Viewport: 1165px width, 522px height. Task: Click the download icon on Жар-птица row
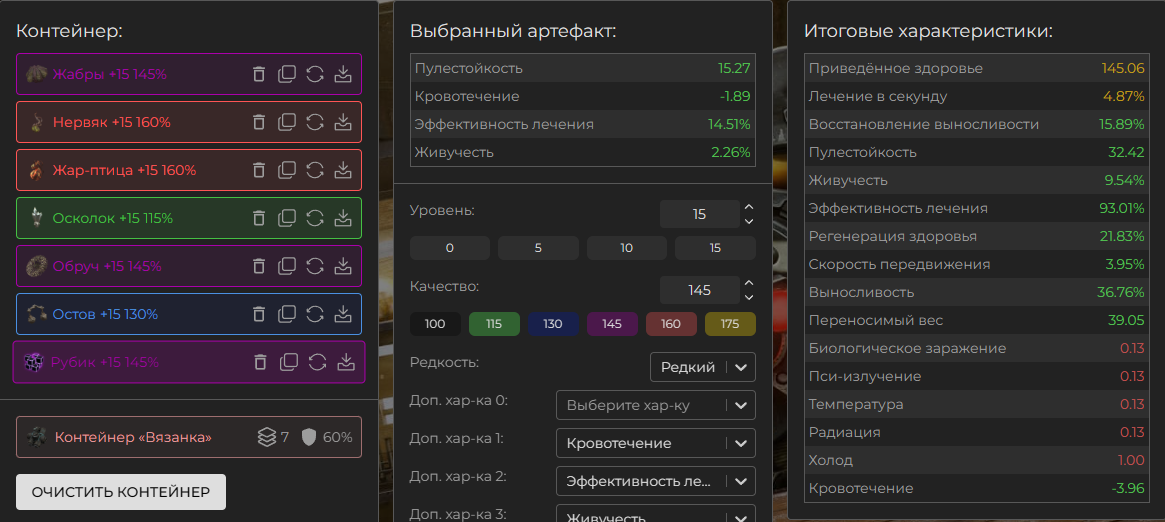click(343, 170)
